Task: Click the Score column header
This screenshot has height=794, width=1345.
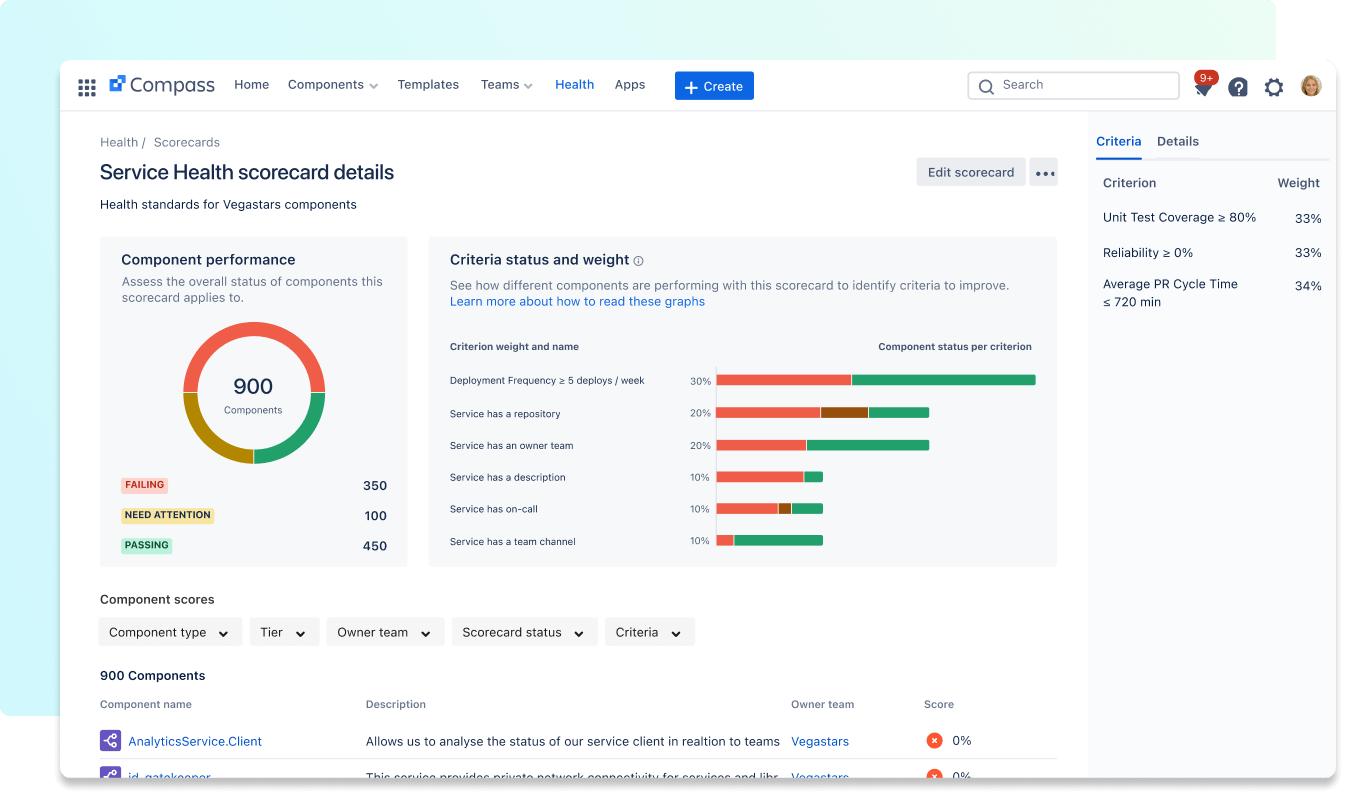Action: tap(939, 705)
